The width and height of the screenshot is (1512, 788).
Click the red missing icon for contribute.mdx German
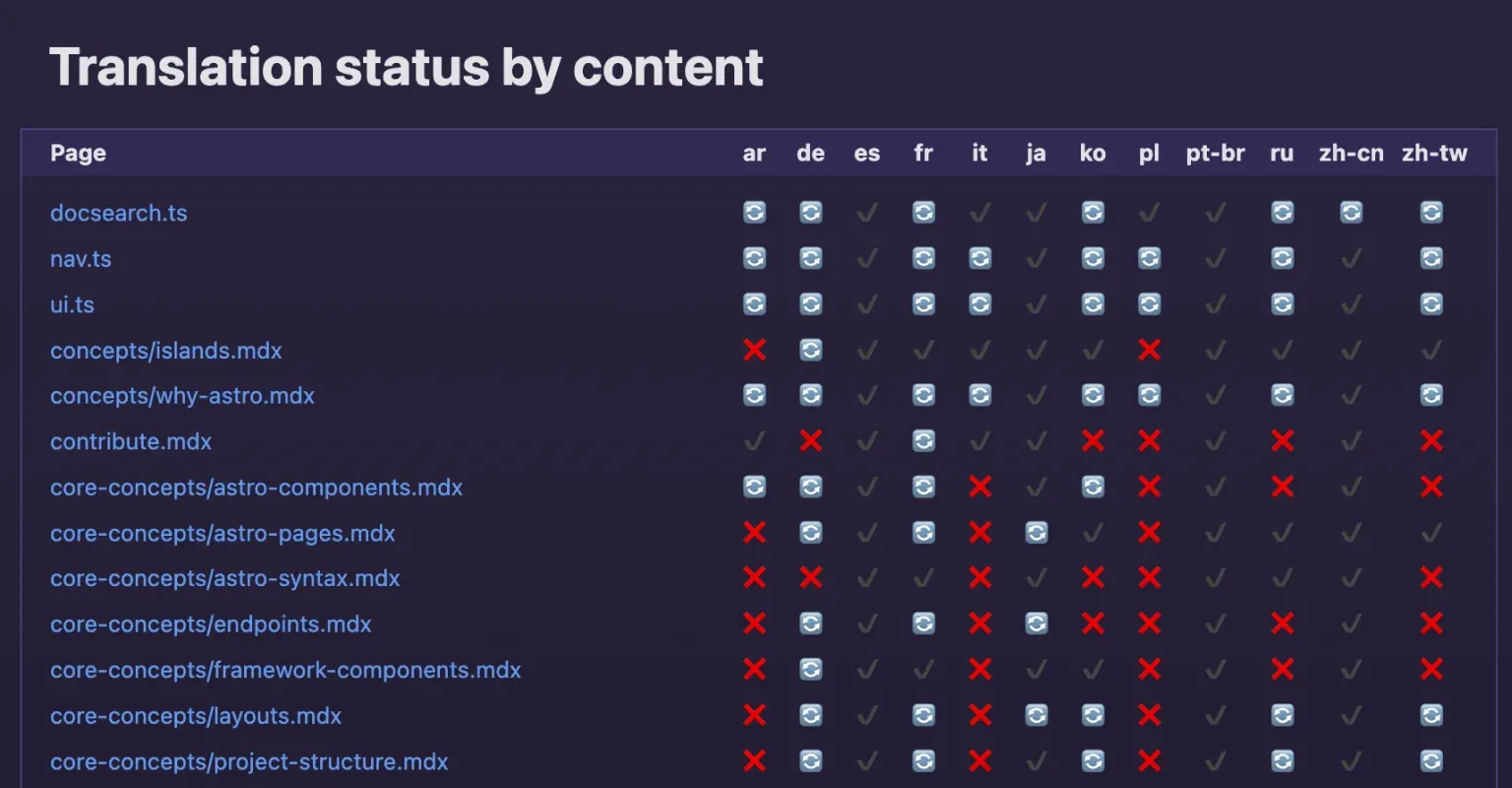coord(810,441)
